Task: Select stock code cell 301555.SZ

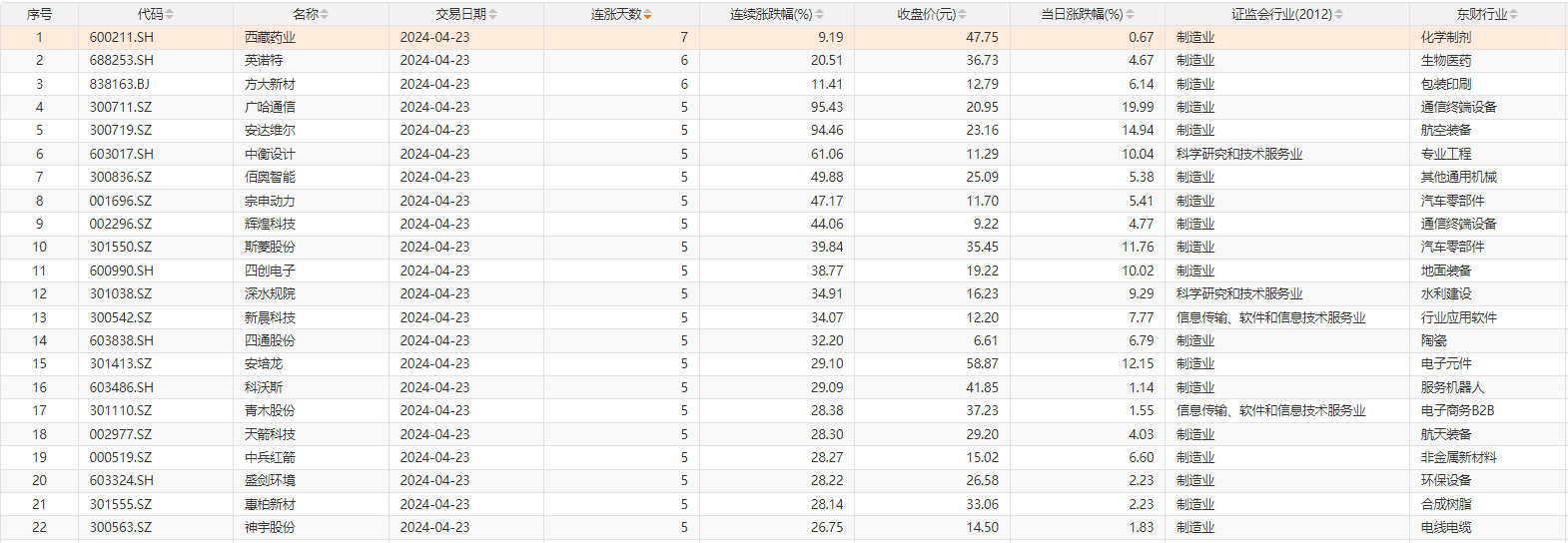Action: point(121,504)
